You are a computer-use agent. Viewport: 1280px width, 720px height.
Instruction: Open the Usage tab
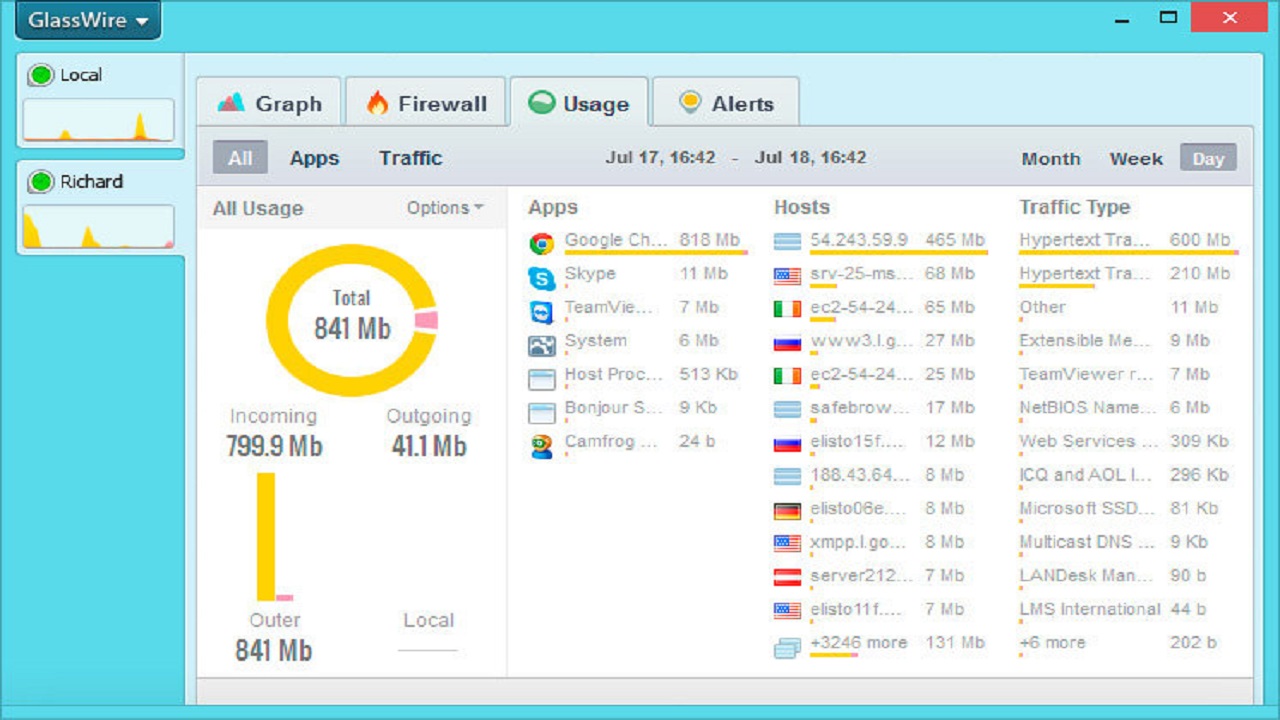pyautogui.click(x=579, y=102)
